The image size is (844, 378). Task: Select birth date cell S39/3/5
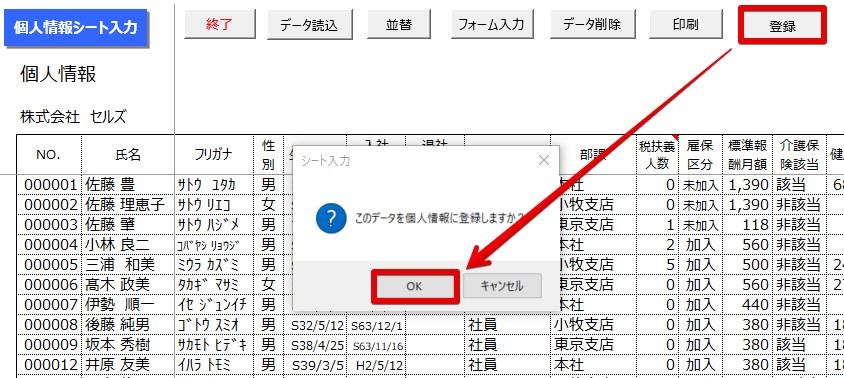tap(315, 365)
